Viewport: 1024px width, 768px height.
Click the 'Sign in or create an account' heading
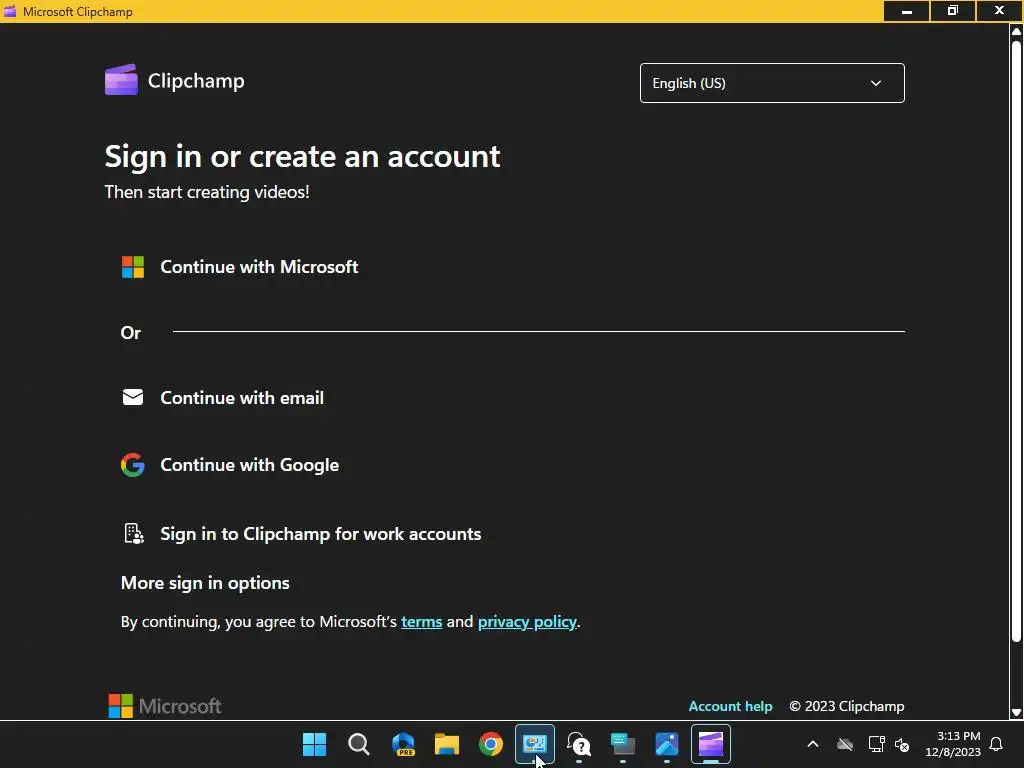click(x=302, y=157)
